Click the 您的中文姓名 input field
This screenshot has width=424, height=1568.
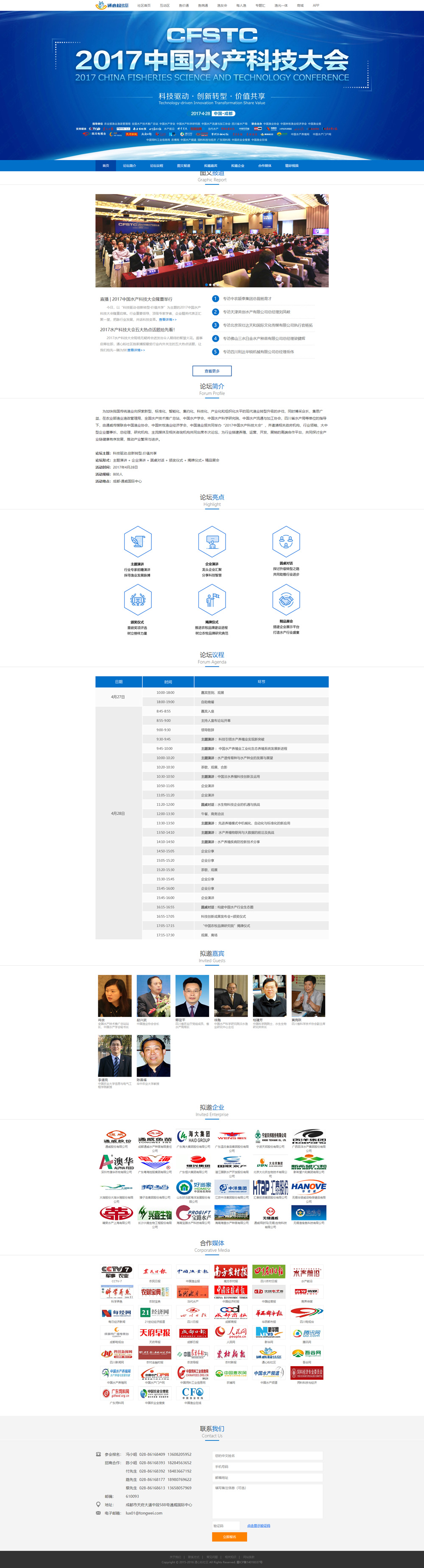coord(267,1456)
